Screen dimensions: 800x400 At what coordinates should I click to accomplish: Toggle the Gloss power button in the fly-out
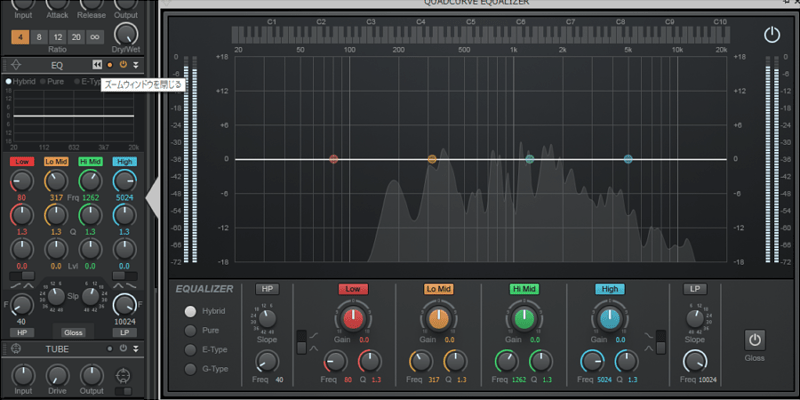[x=754, y=340]
